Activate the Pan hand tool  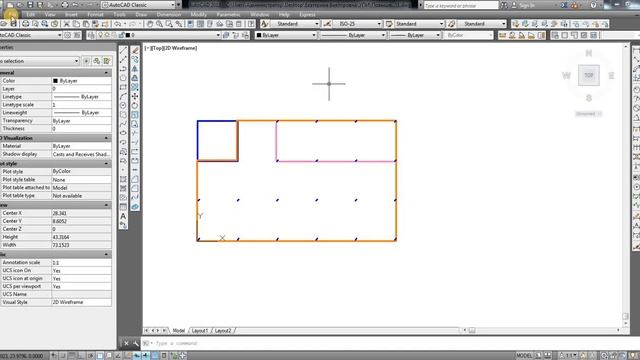(150, 24)
